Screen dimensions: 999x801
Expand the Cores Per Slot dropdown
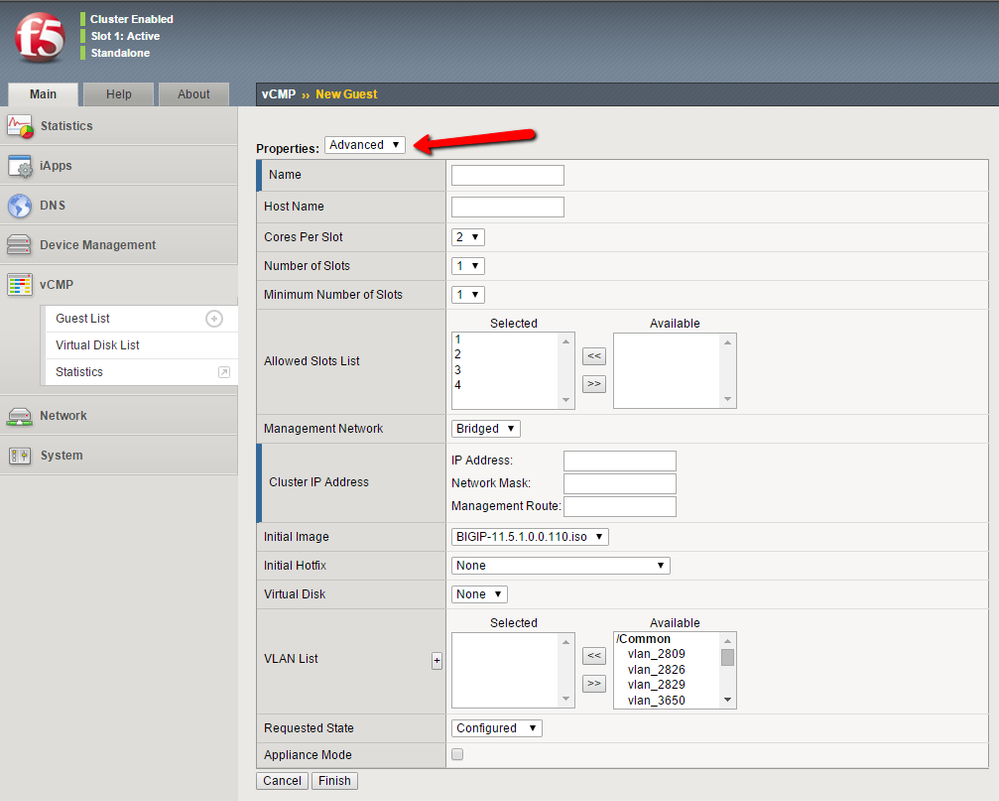pos(468,237)
